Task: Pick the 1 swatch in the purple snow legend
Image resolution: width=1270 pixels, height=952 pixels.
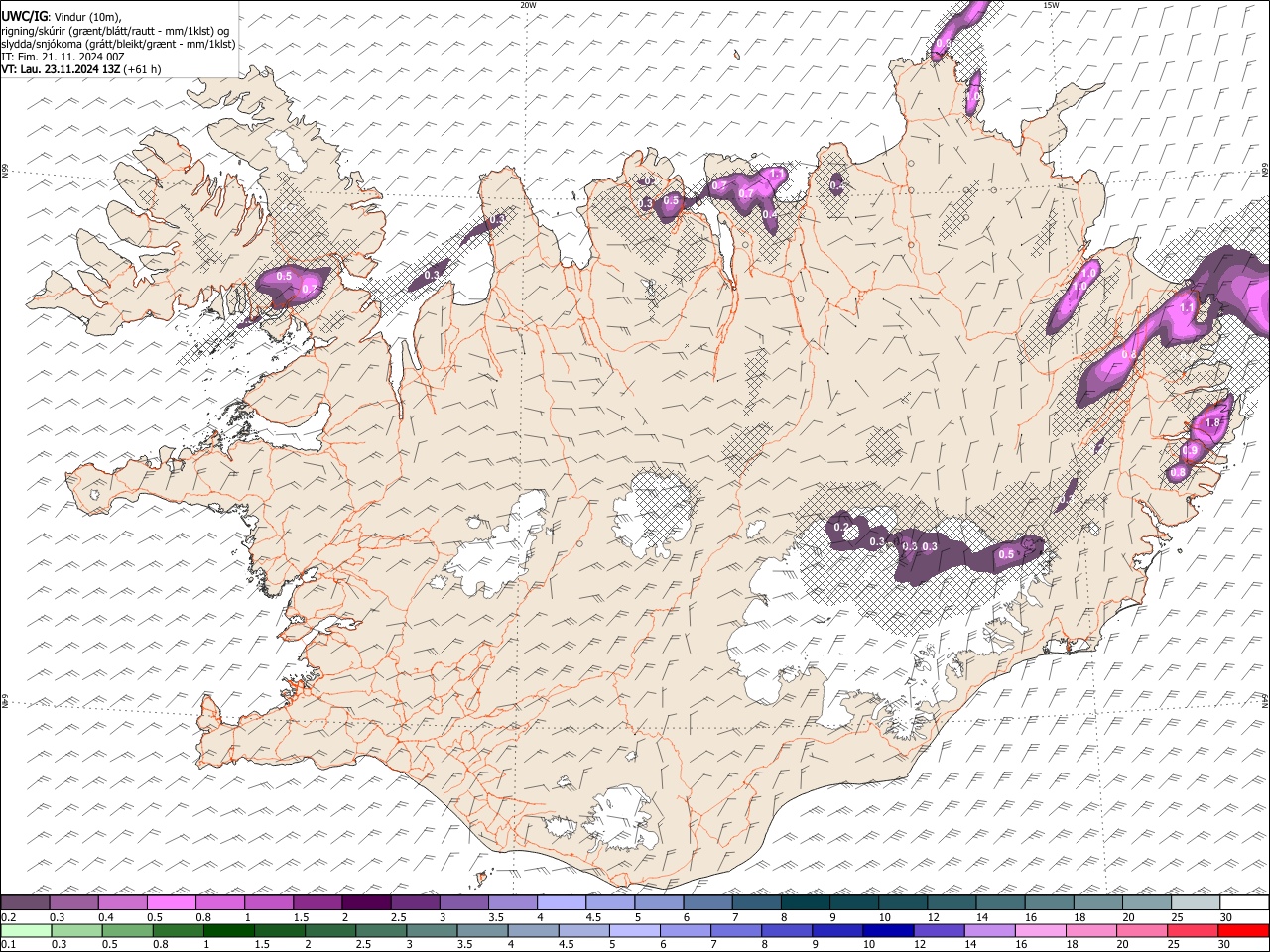Action: coord(268,902)
